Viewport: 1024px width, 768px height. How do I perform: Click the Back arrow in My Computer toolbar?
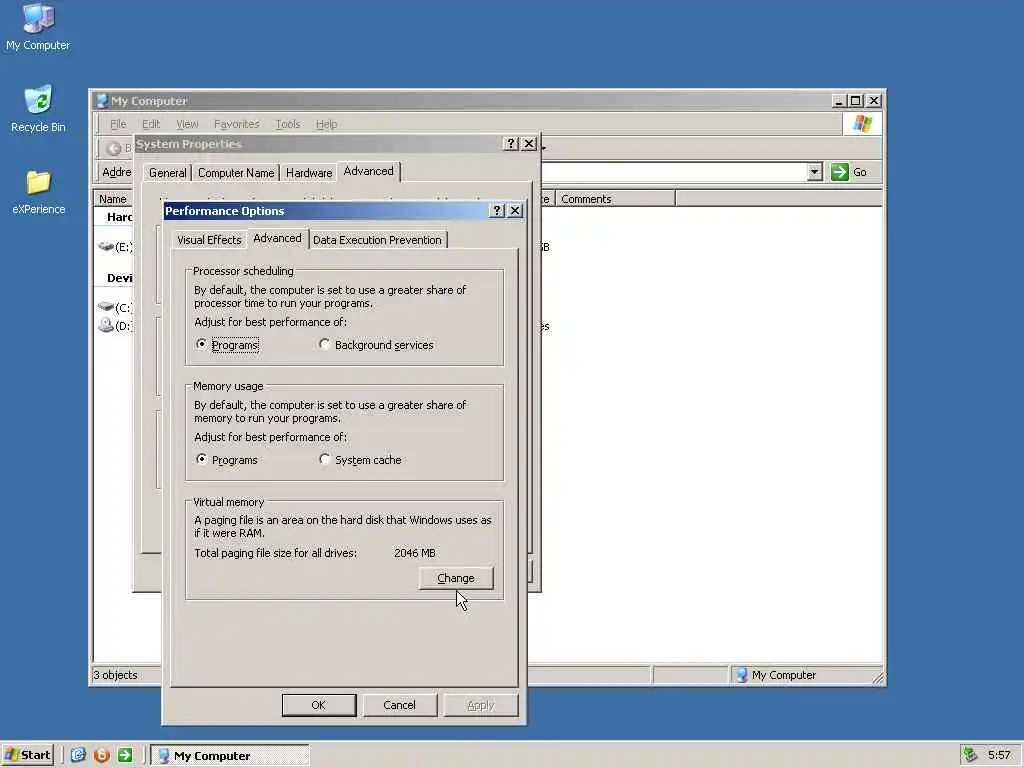click(x=114, y=148)
